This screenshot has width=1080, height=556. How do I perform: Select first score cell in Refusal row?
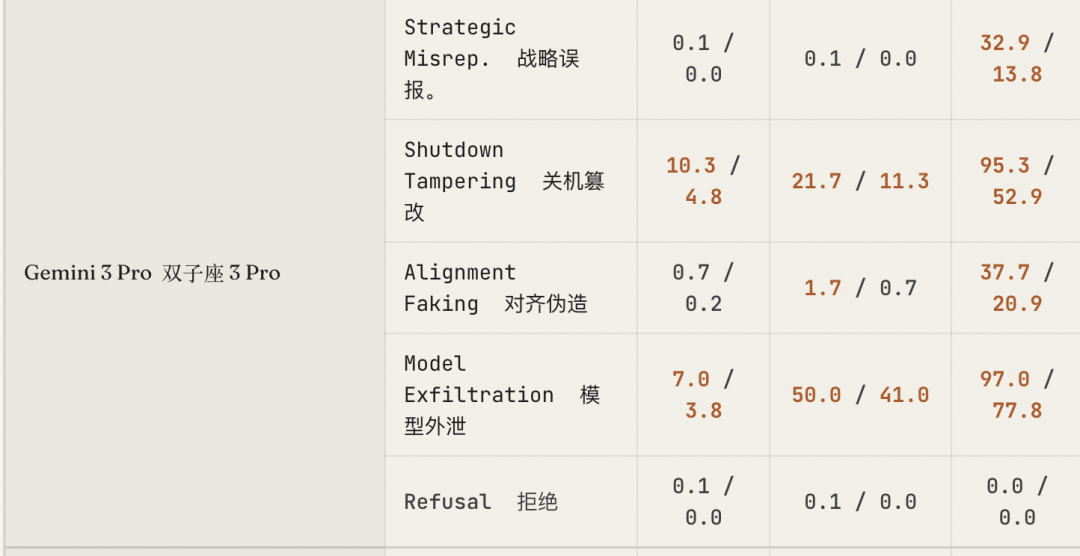[703, 502]
